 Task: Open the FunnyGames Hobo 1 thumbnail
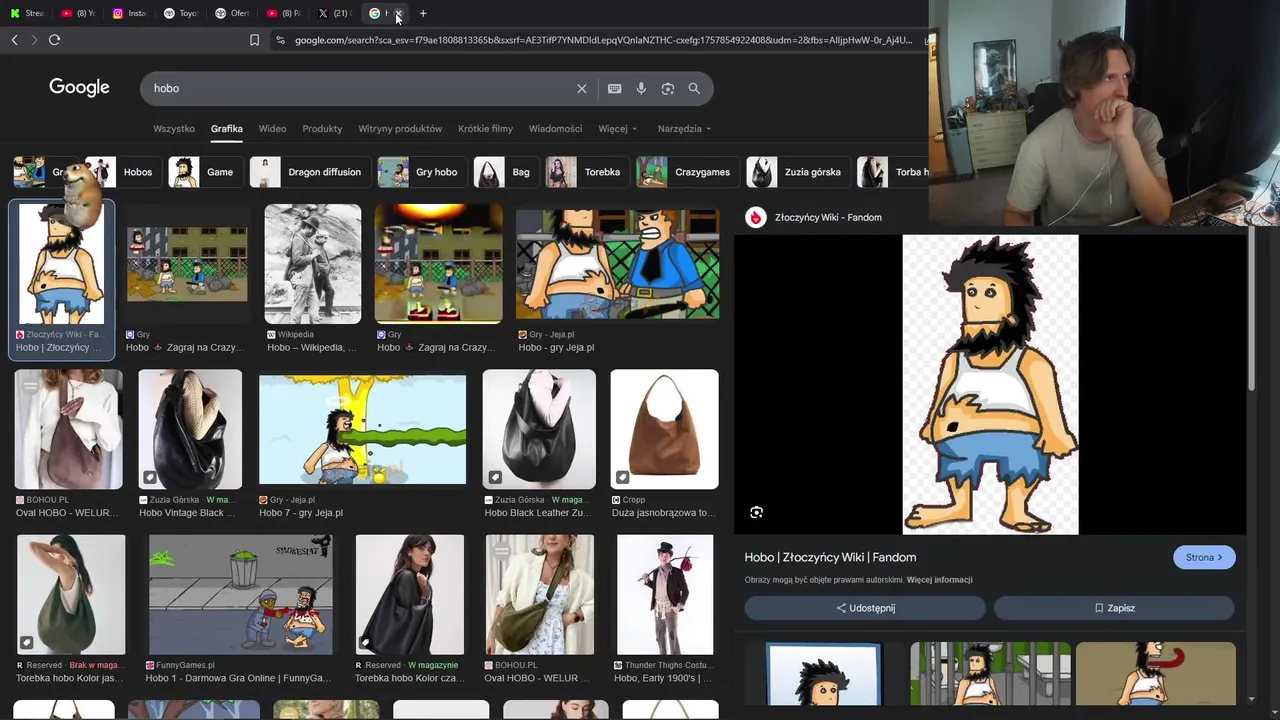[240, 594]
